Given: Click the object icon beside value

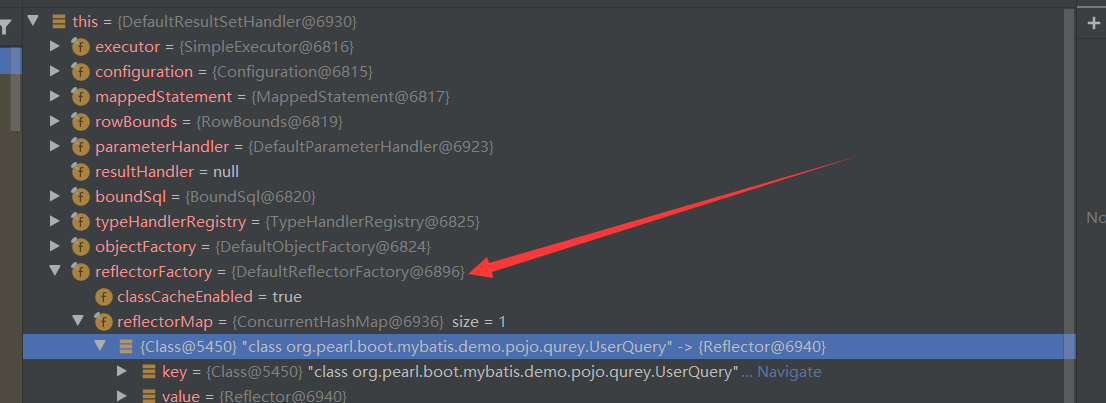Looking at the screenshot, I should coord(149,396).
